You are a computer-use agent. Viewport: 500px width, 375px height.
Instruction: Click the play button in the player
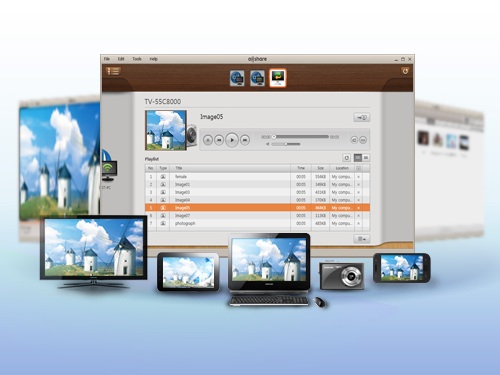(232, 140)
